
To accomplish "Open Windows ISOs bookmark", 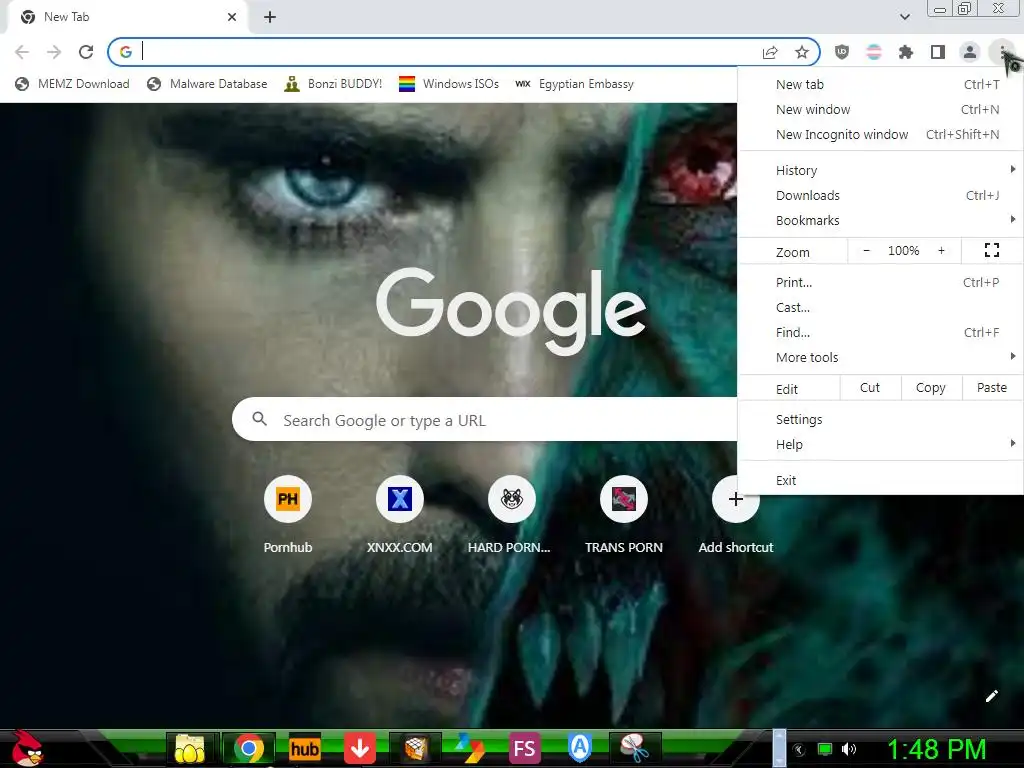I will pyautogui.click(x=449, y=84).
